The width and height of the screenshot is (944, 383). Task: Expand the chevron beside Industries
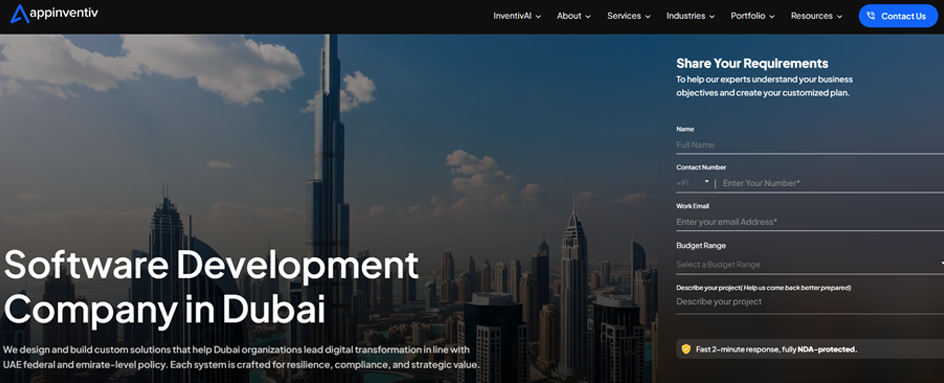click(712, 17)
